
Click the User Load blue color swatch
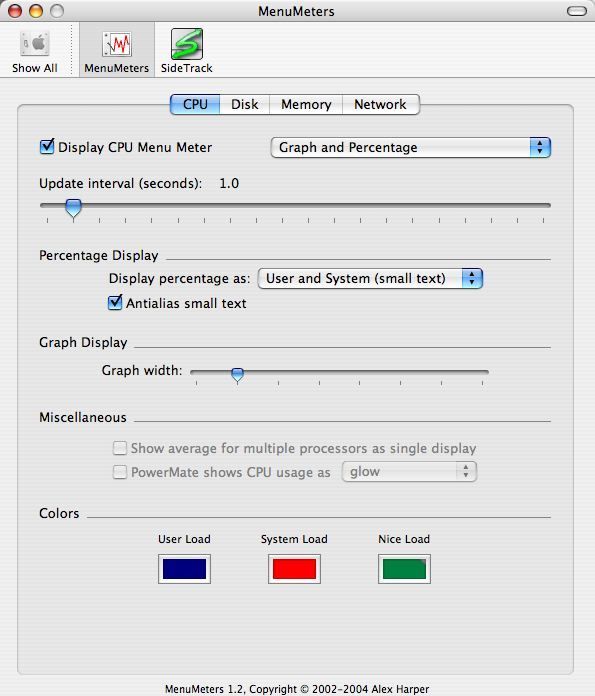[x=184, y=569]
